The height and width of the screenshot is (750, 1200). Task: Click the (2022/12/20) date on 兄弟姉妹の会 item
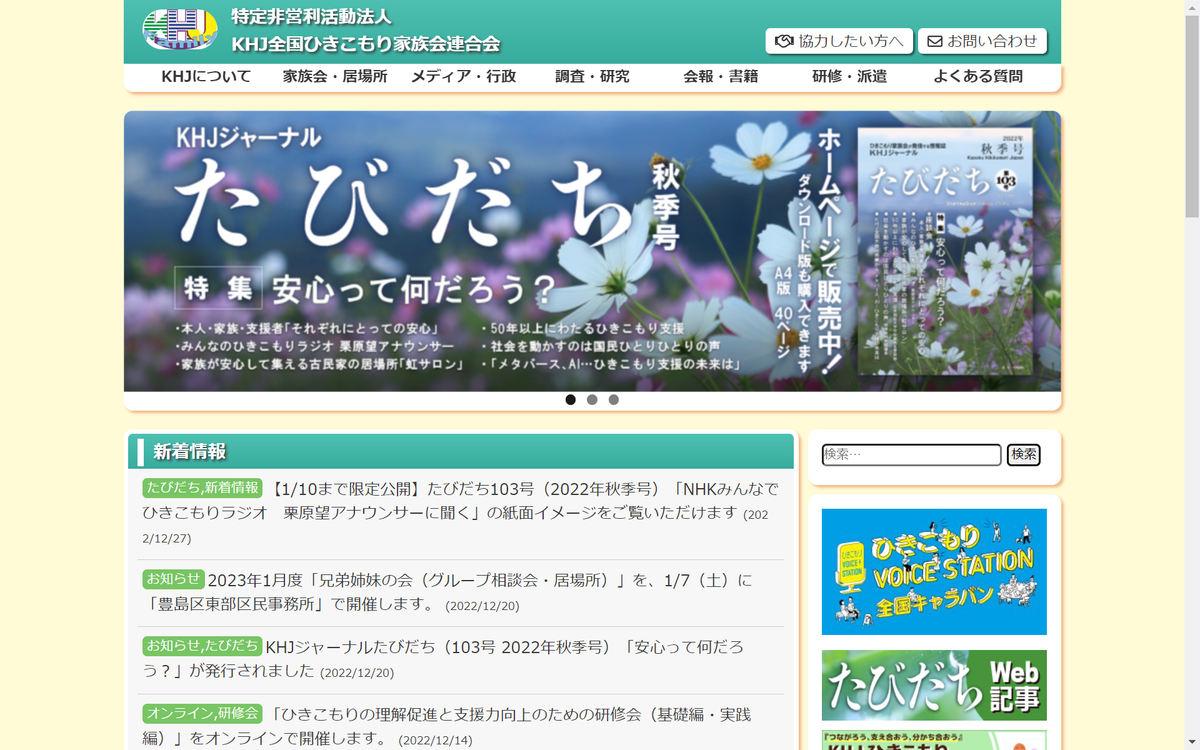482,606
